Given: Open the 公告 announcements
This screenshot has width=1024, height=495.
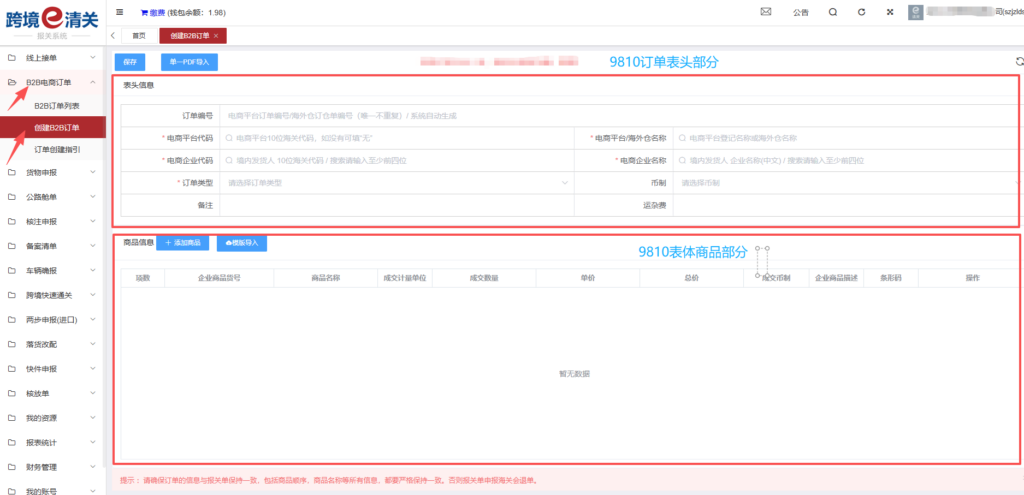Looking at the screenshot, I should 800,13.
